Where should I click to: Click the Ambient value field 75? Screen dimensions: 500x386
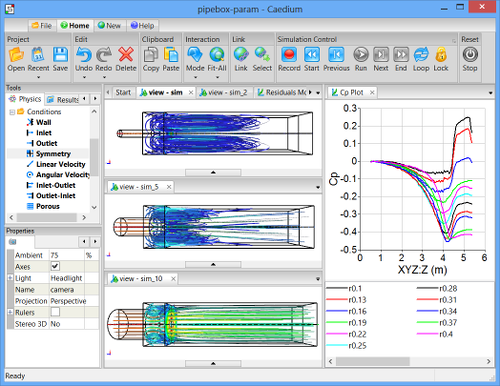[x=67, y=255]
